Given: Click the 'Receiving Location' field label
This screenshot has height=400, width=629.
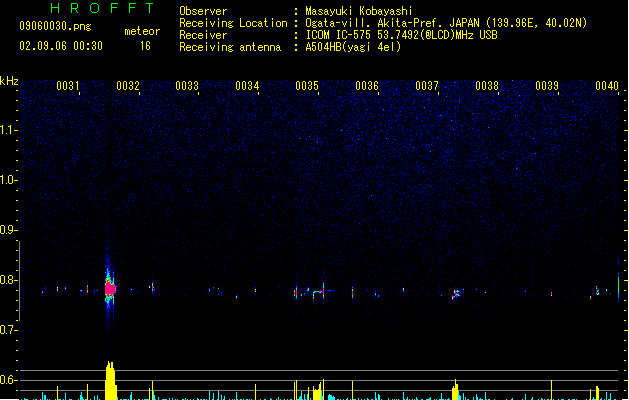Looking at the screenshot, I should (x=233, y=23).
